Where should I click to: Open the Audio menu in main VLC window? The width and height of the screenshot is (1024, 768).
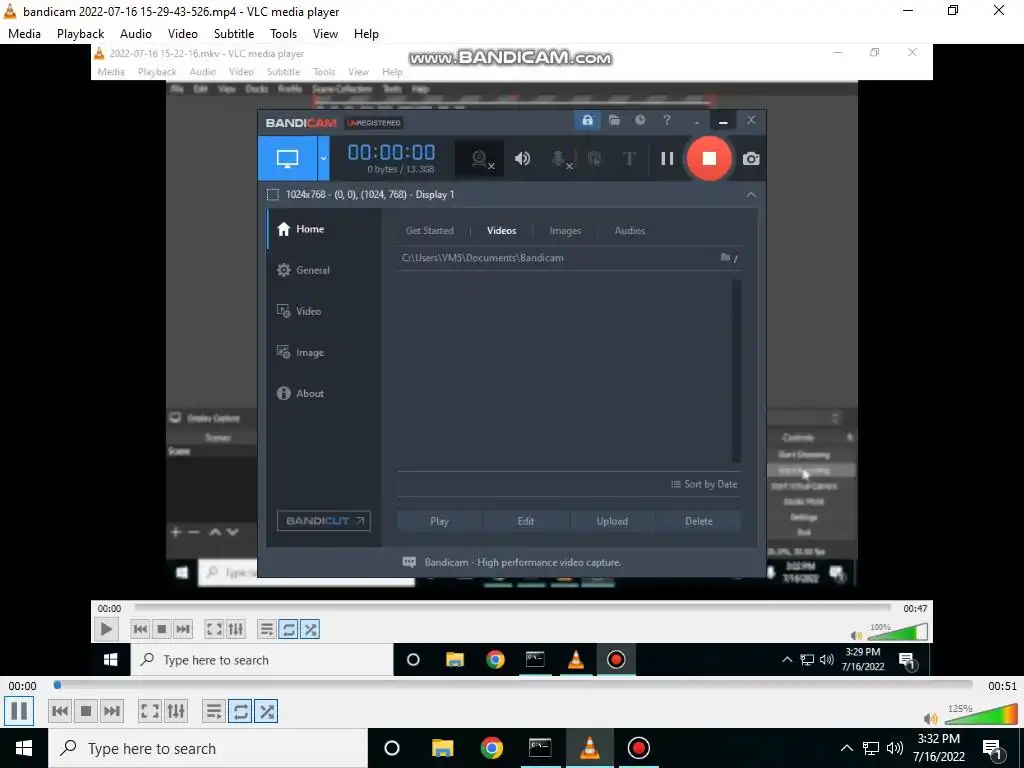(x=136, y=34)
